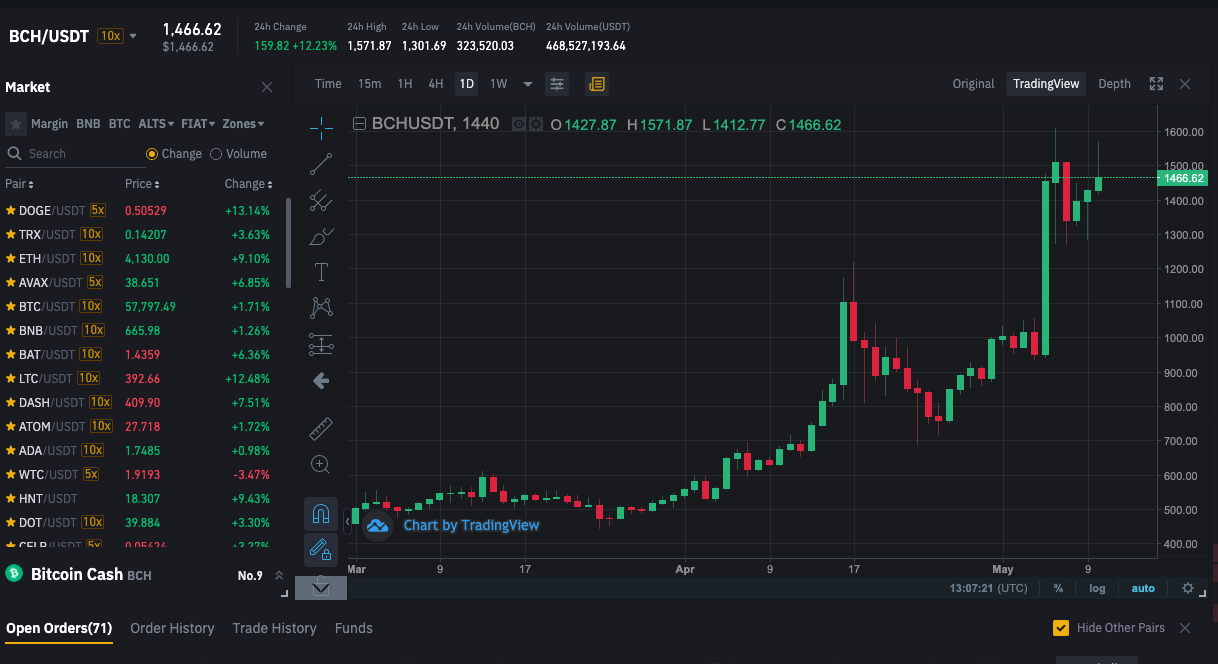Set chart interval to 15m
The image size is (1218, 664).
click(x=370, y=84)
